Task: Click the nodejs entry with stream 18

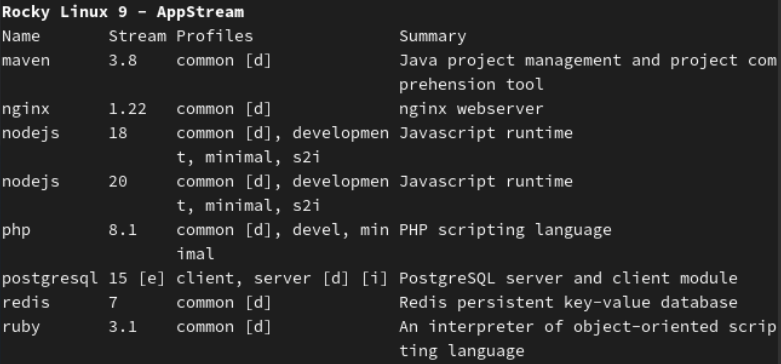Action: [30, 133]
